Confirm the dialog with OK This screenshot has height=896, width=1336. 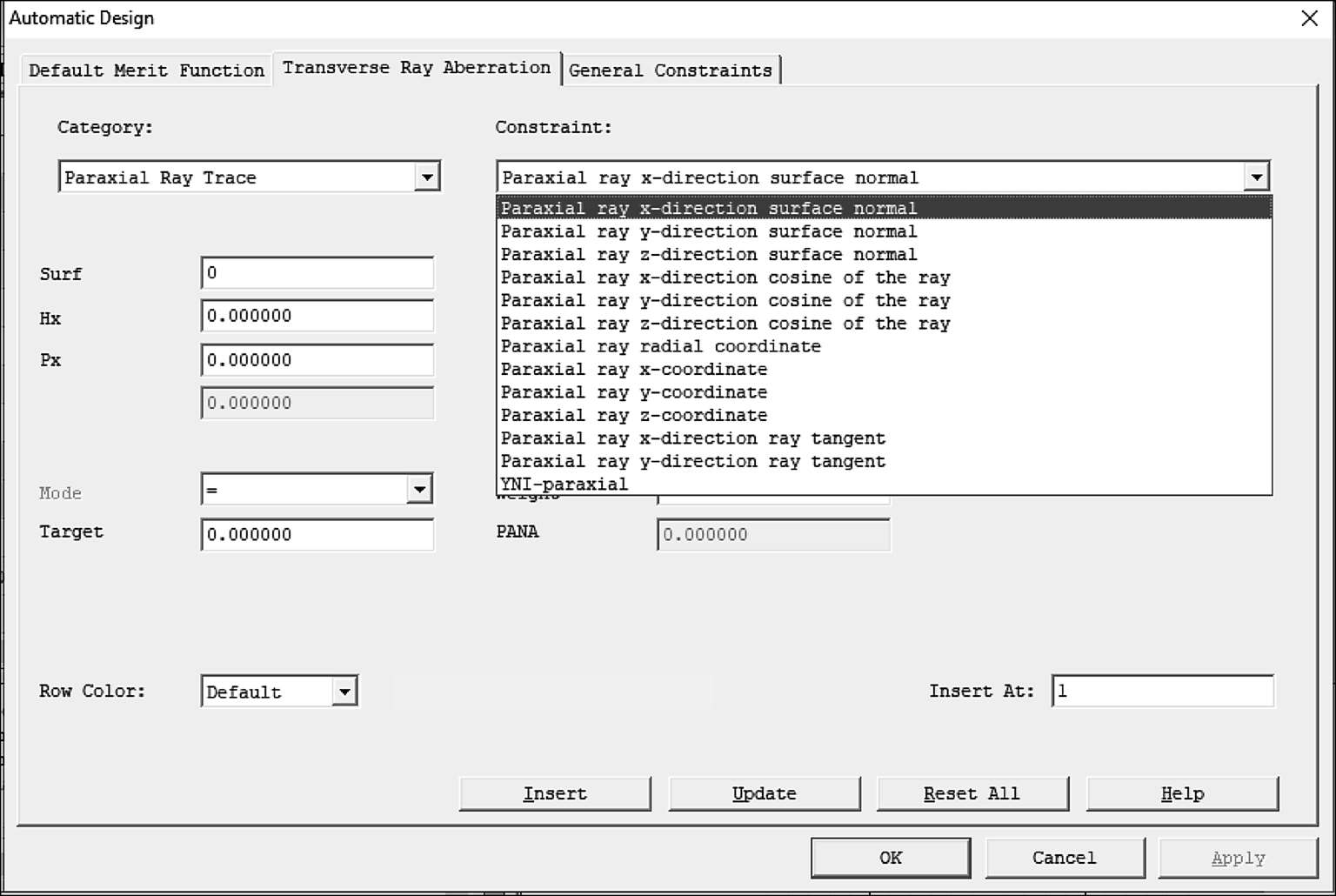click(890, 858)
